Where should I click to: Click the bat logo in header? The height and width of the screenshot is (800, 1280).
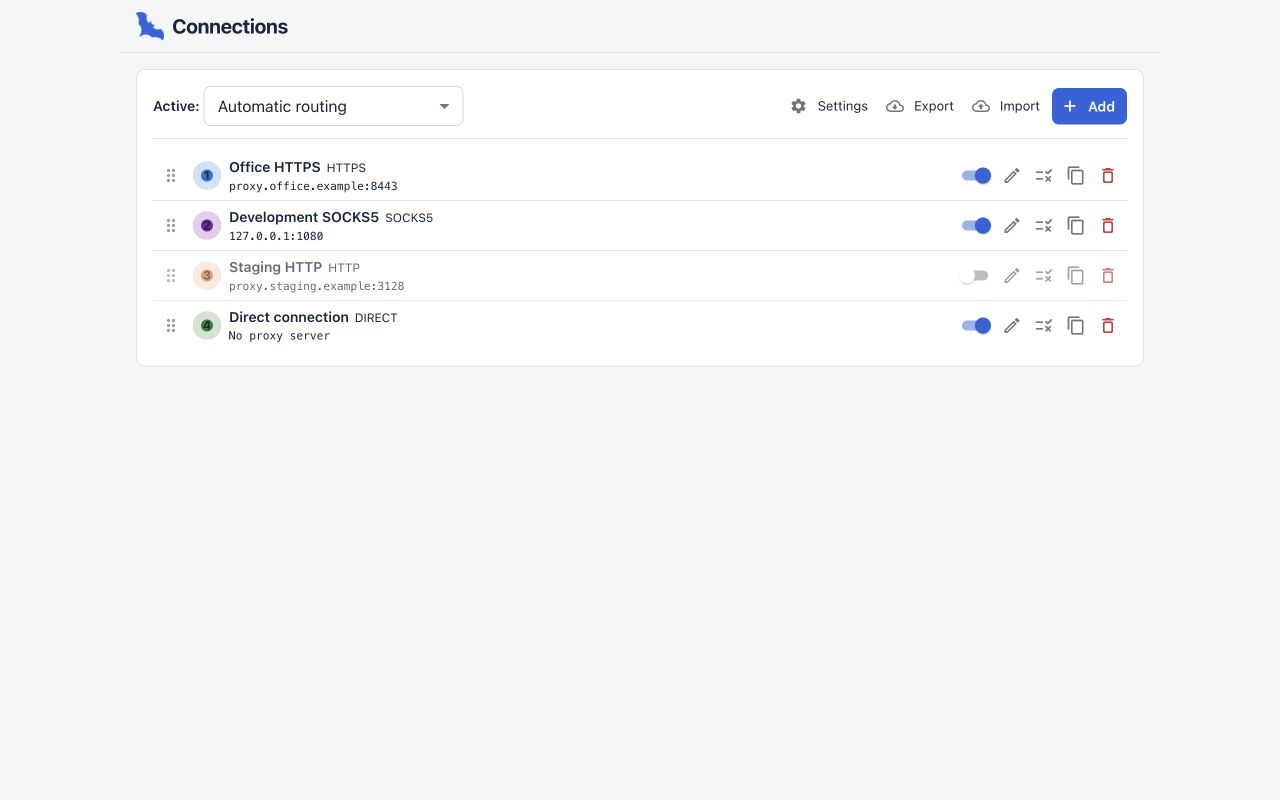point(150,26)
